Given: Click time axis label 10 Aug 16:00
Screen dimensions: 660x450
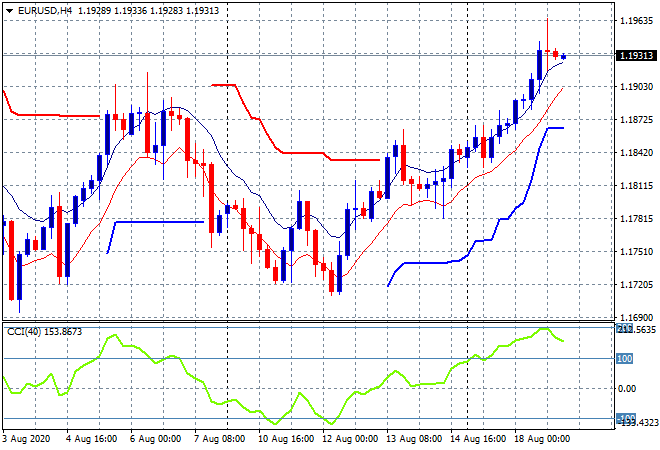Looking at the screenshot, I should [286, 439].
